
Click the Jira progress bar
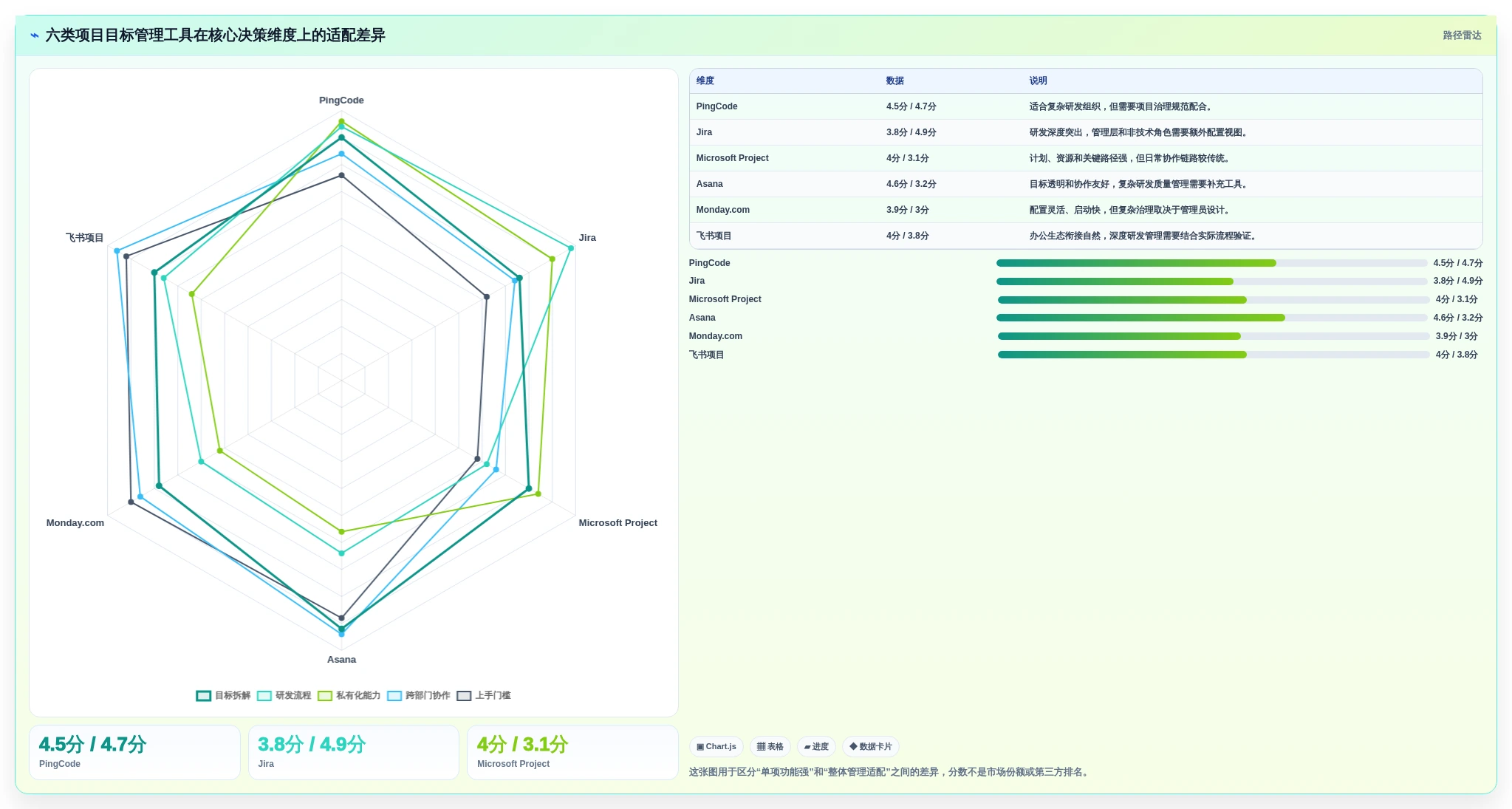1211,281
